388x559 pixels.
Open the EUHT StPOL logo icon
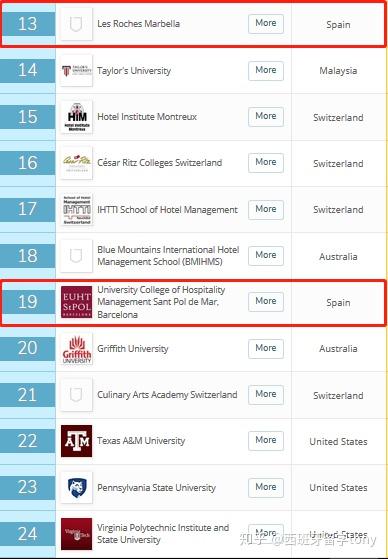point(76,302)
